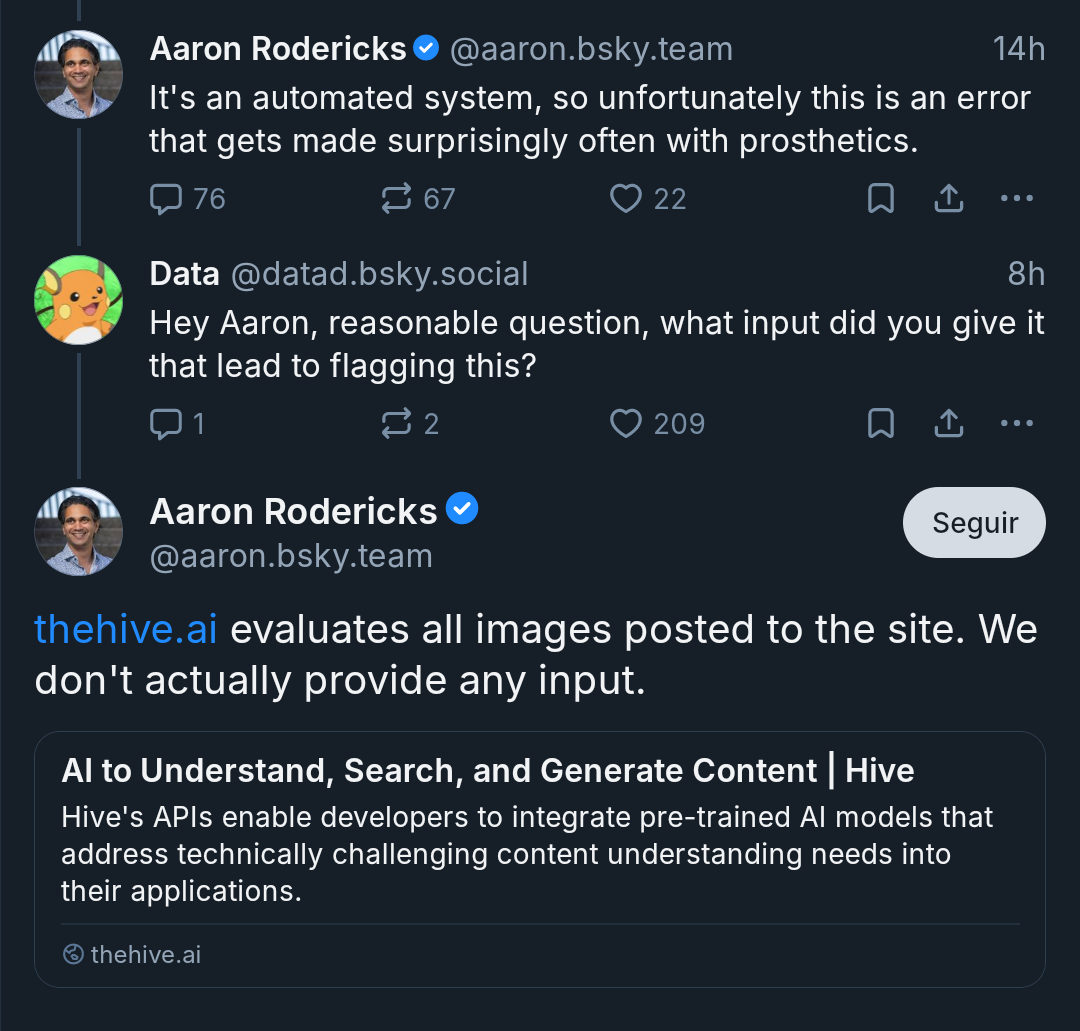Share Aaron's automated system post
This screenshot has width=1080, height=1031.
(948, 199)
